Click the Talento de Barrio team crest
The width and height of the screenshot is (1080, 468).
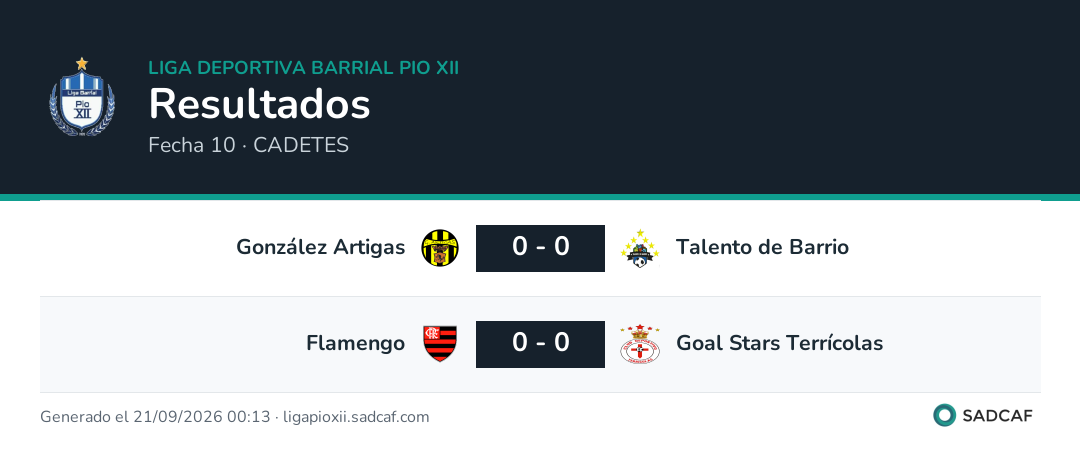(640, 248)
